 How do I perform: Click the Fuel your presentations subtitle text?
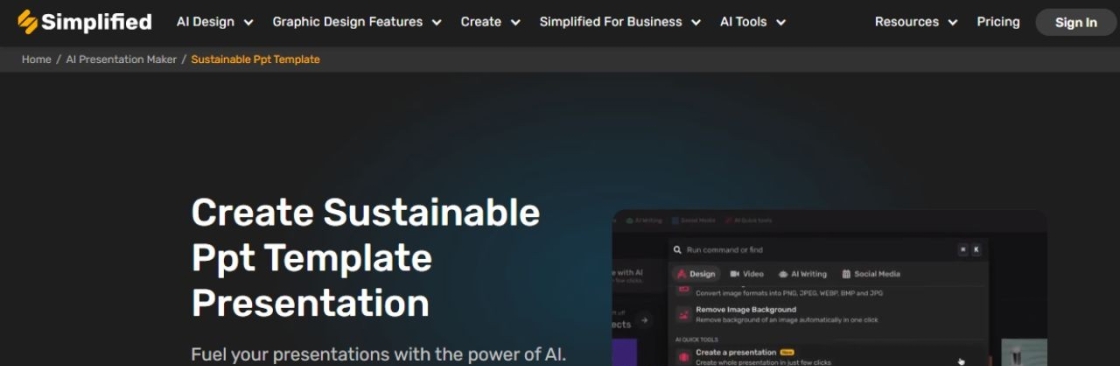click(x=379, y=355)
